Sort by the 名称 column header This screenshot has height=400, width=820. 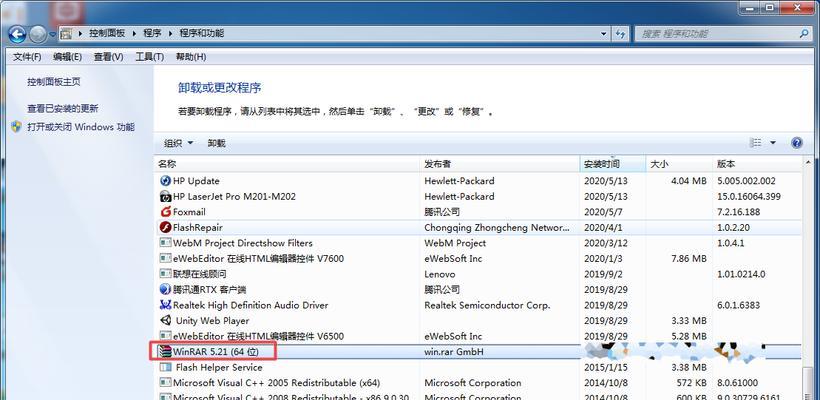(x=287, y=164)
